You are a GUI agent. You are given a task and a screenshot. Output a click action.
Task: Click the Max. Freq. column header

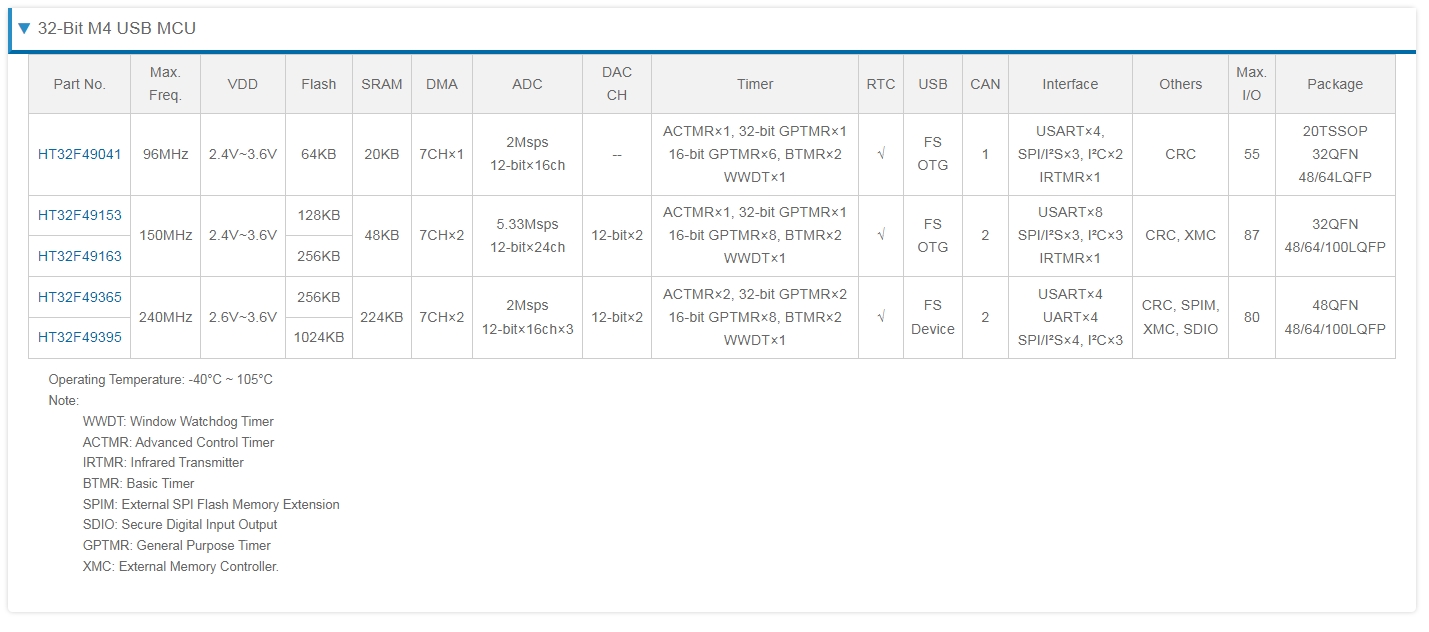[x=166, y=84]
